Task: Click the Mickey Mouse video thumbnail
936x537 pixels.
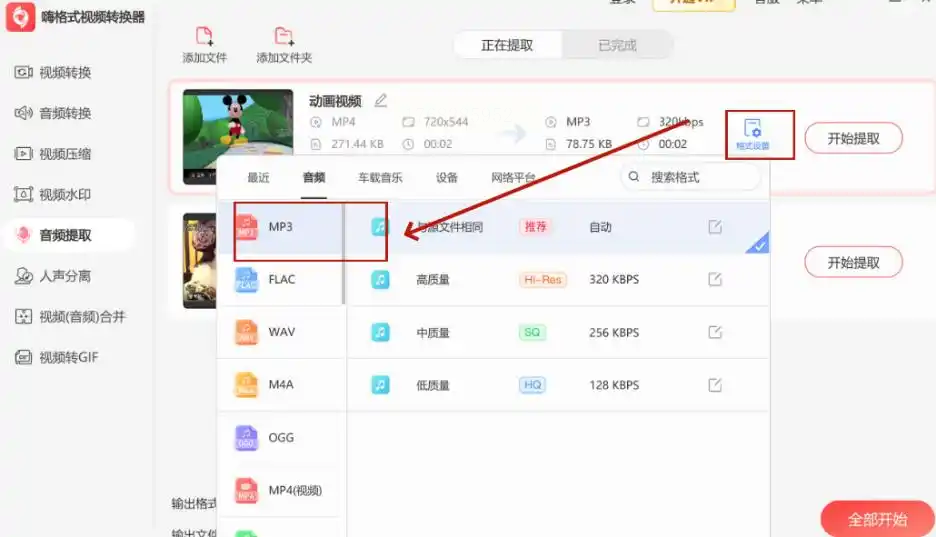Action: 238,137
